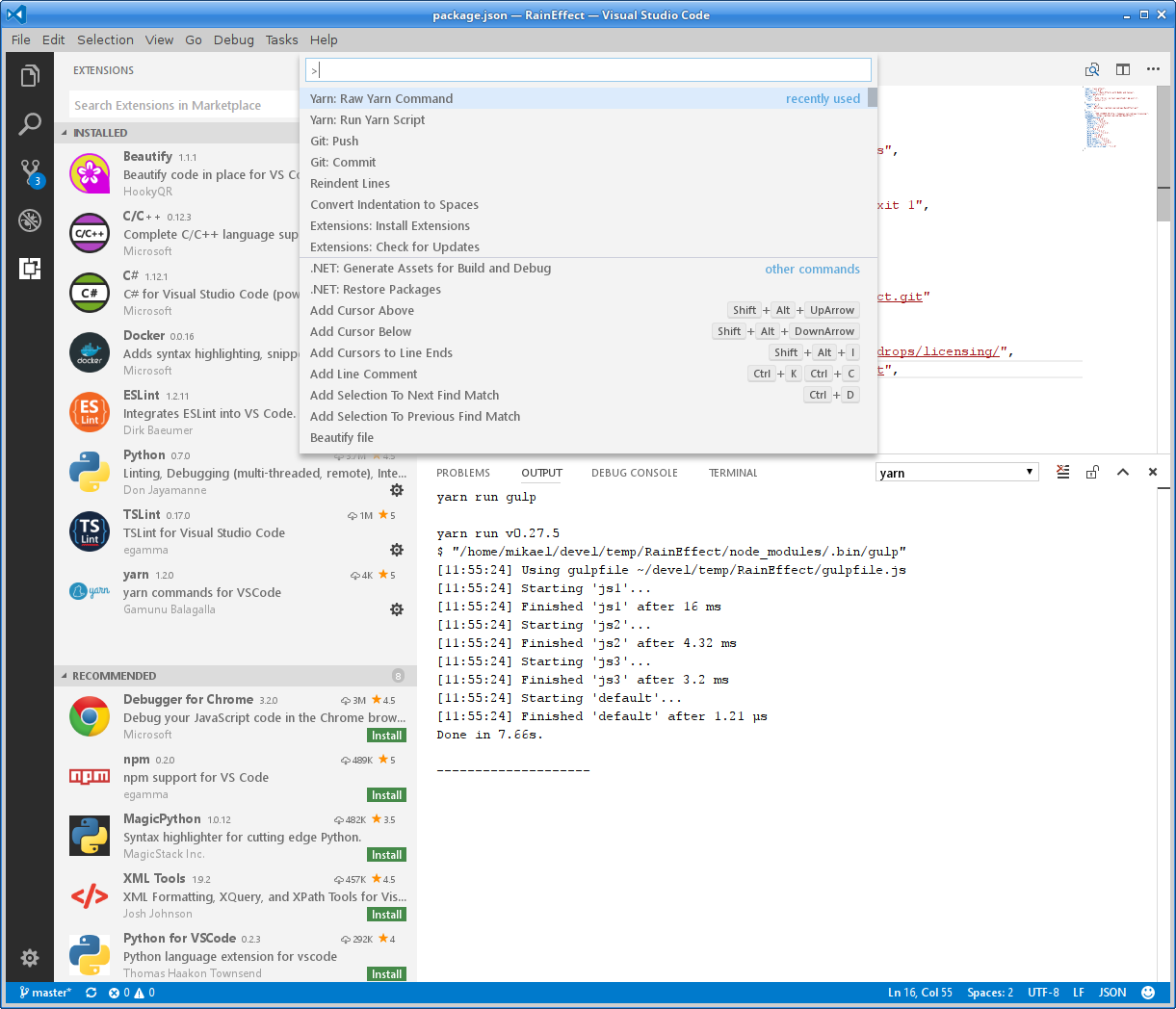Open the Selection menu
1176x1009 pixels.
pos(105,39)
